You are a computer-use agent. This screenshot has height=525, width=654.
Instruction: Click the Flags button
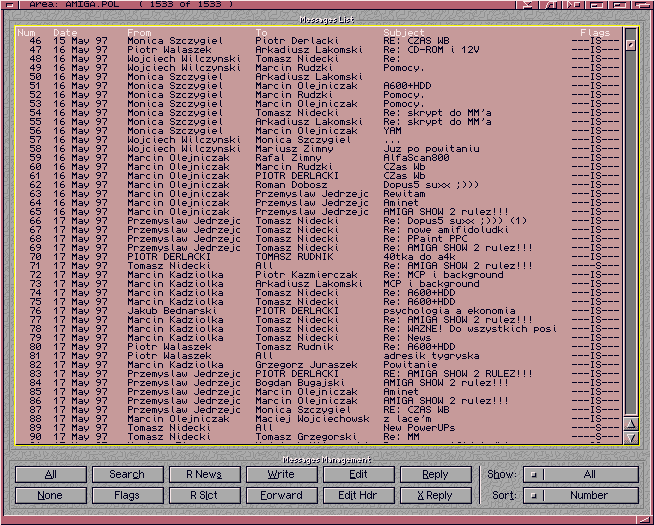pos(127,495)
